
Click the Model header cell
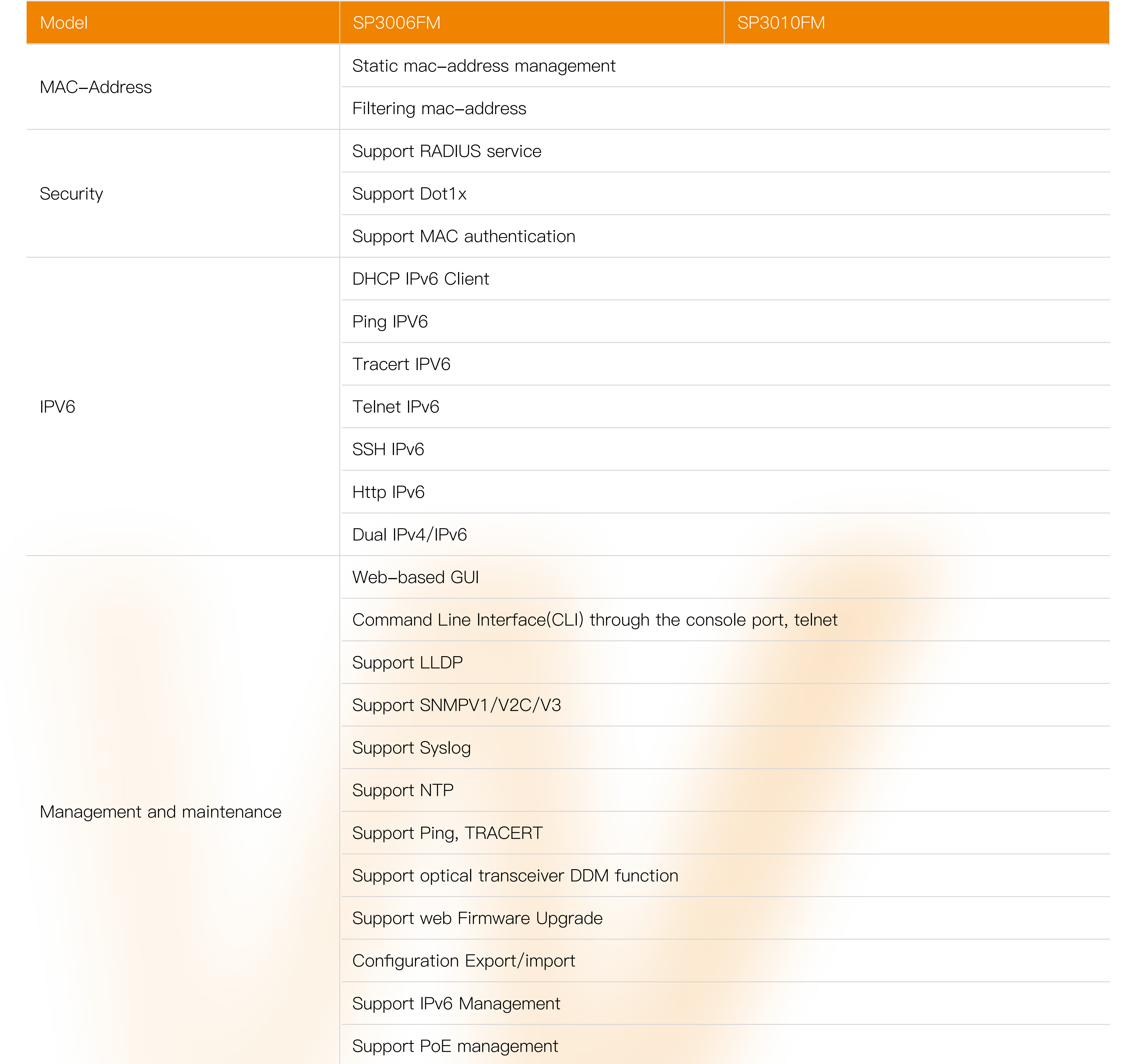pyautogui.click(x=63, y=23)
